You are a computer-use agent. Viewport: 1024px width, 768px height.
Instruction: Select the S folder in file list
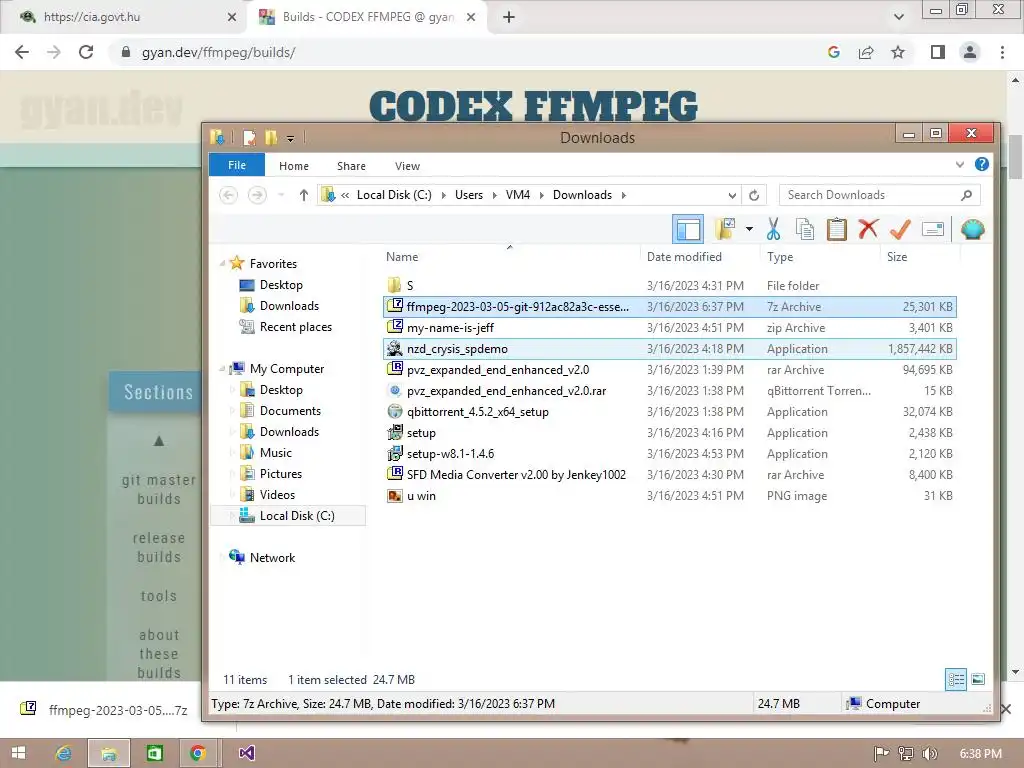coord(670,285)
